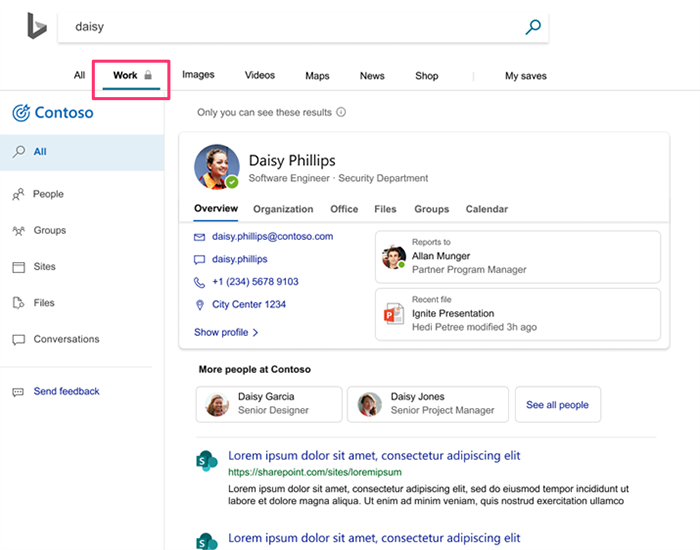Image resolution: width=700 pixels, height=550 pixels.
Task: Click the first SharePoint result icon
Action: (207, 461)
